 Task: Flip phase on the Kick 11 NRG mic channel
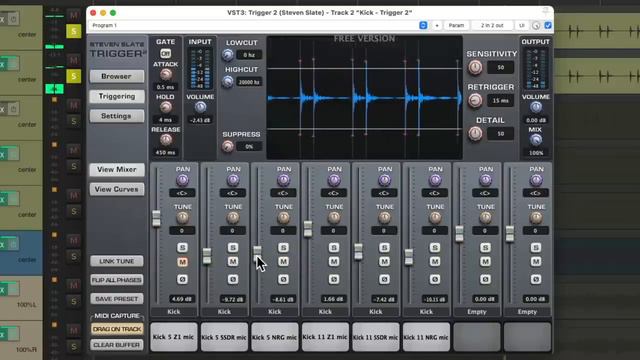pyautogui.click(x=435, y=279)
